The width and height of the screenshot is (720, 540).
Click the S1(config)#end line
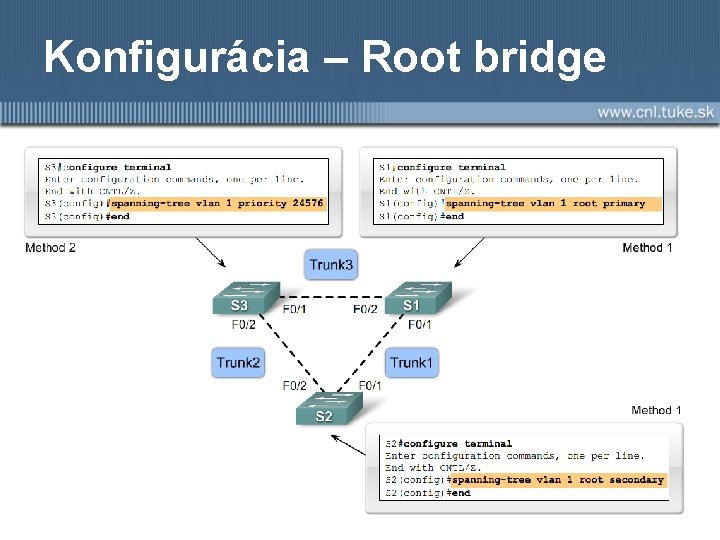point(422,216)
